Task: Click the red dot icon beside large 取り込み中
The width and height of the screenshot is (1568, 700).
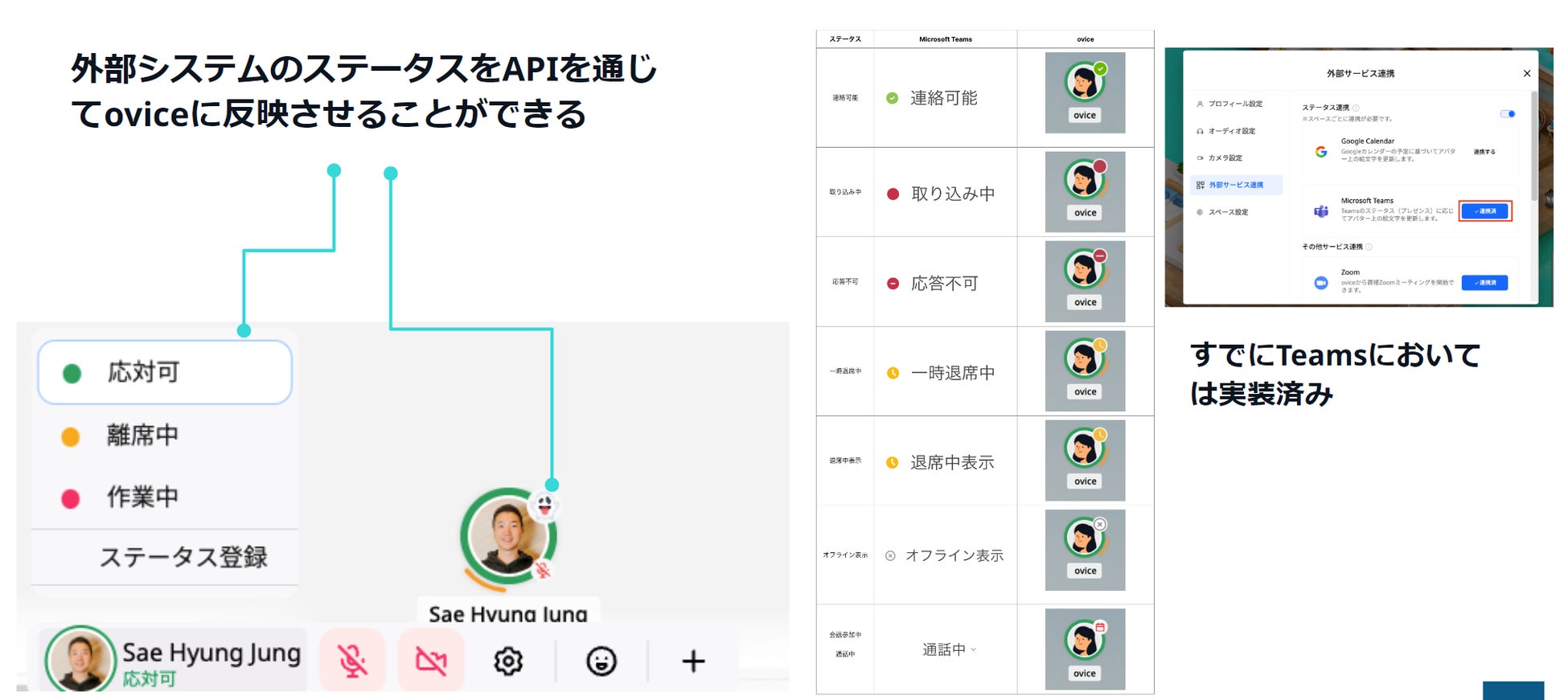Action: (x=893, y=194)
